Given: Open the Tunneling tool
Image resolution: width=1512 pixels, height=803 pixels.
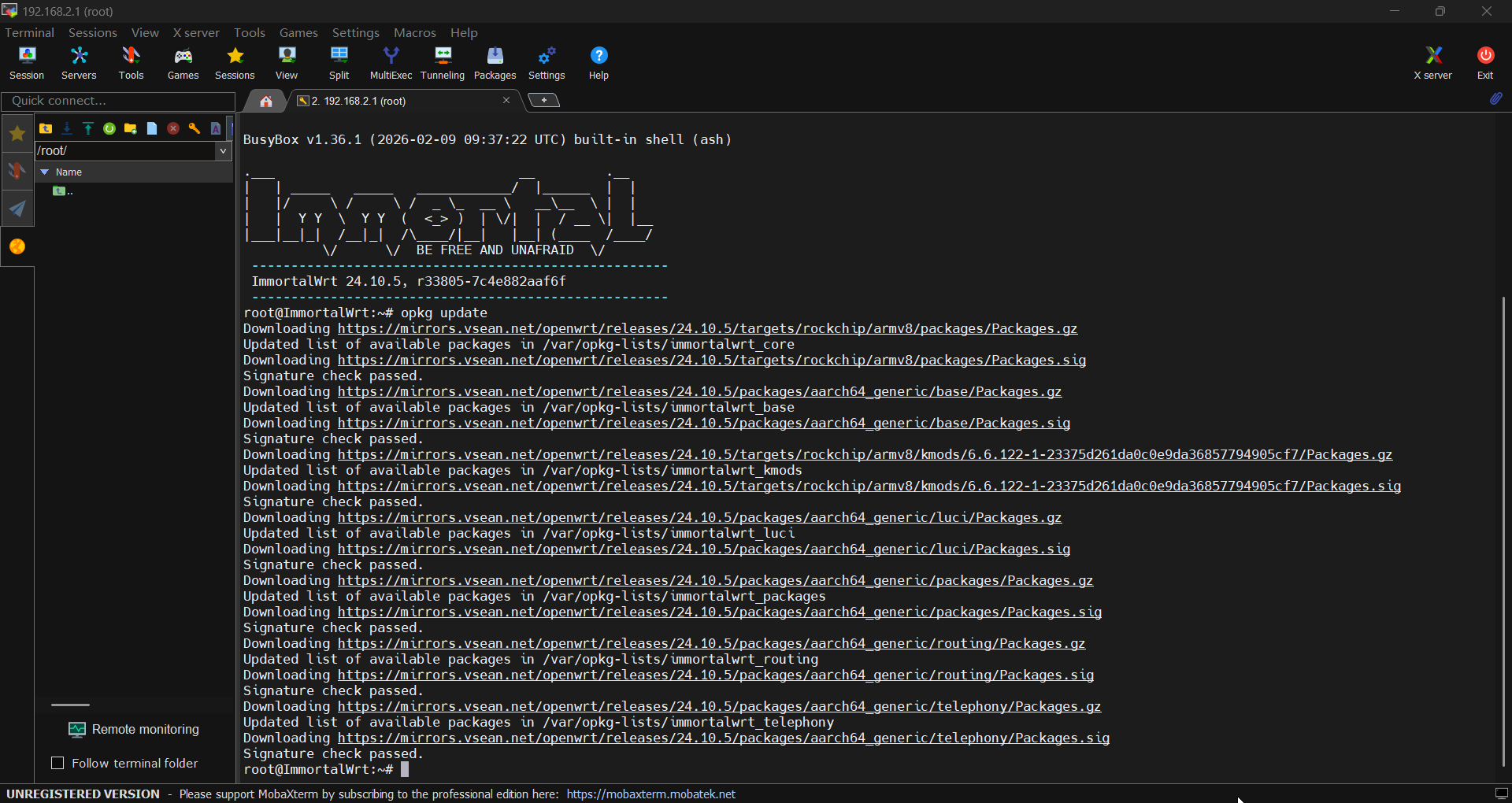Looking at the screenshot, I should coord(443,63).
